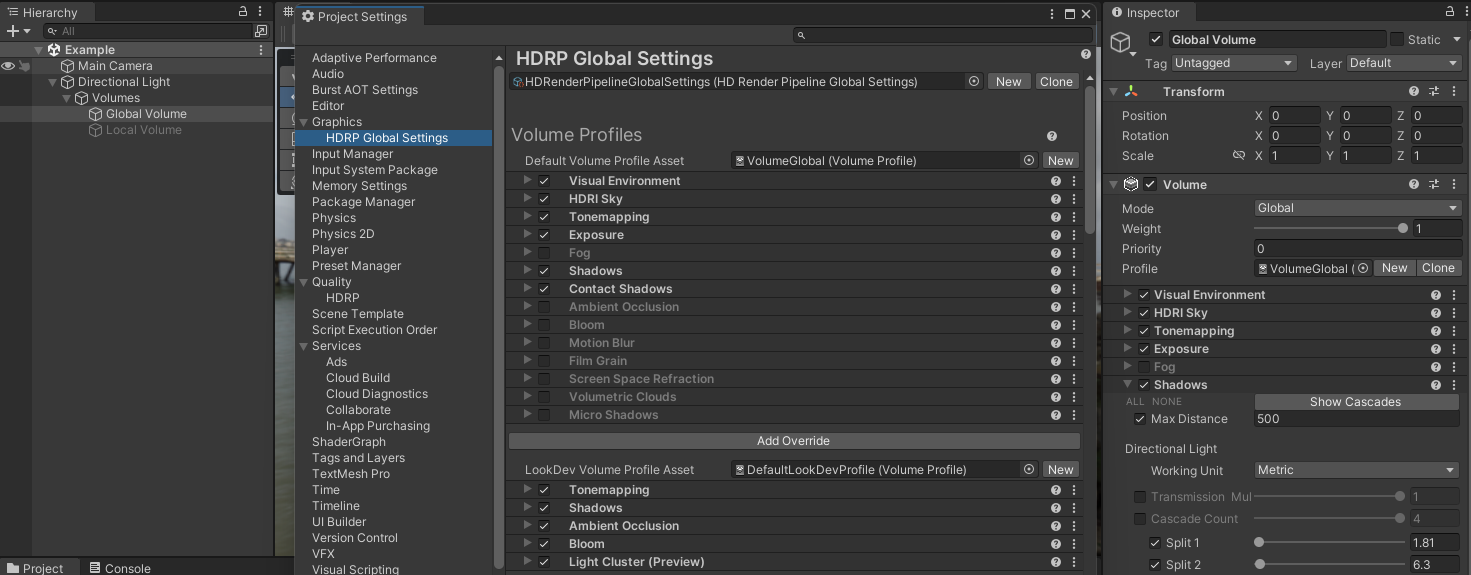Open Transform component help icon
The image size is (1471, 575).
(x=1414, y=91)
